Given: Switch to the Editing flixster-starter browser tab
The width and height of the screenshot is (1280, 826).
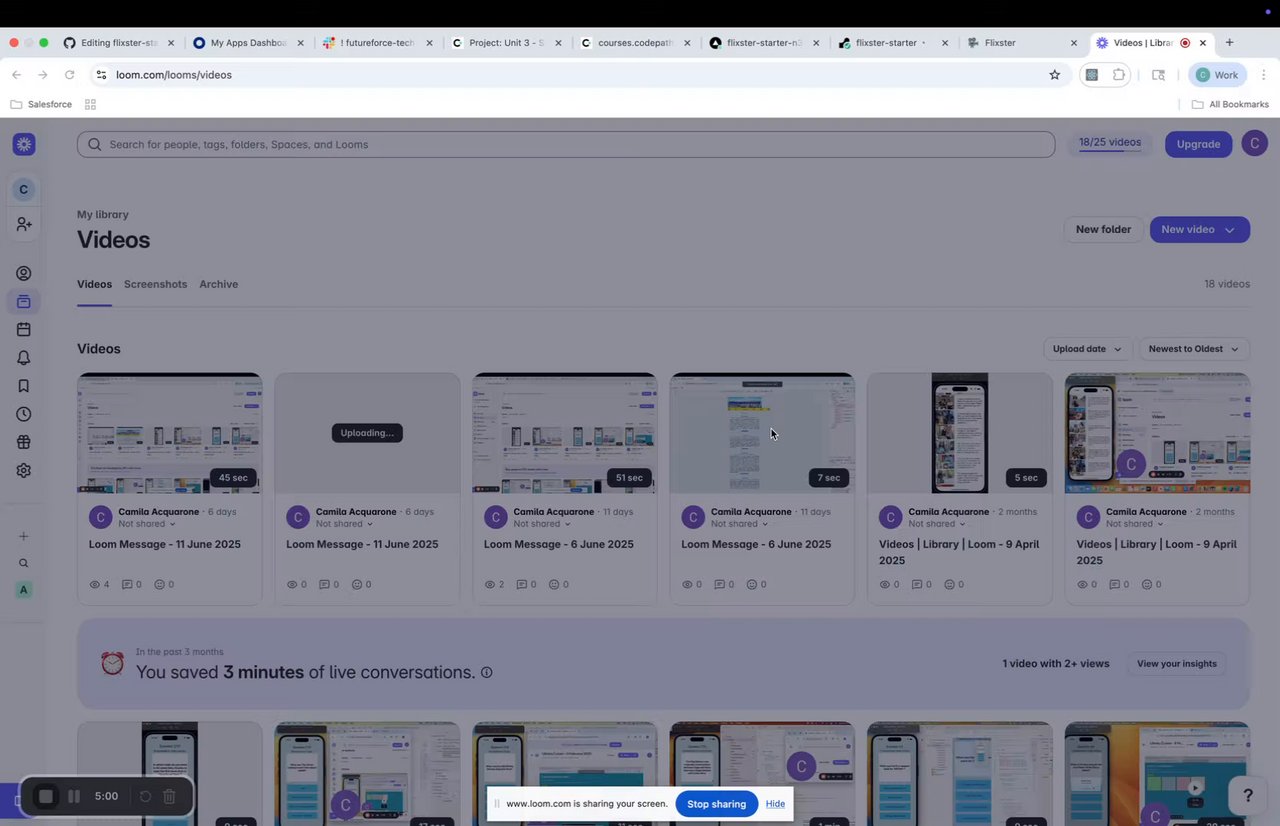Looking at the screenshot, I should pyautogui.click(x=118, y=43).
